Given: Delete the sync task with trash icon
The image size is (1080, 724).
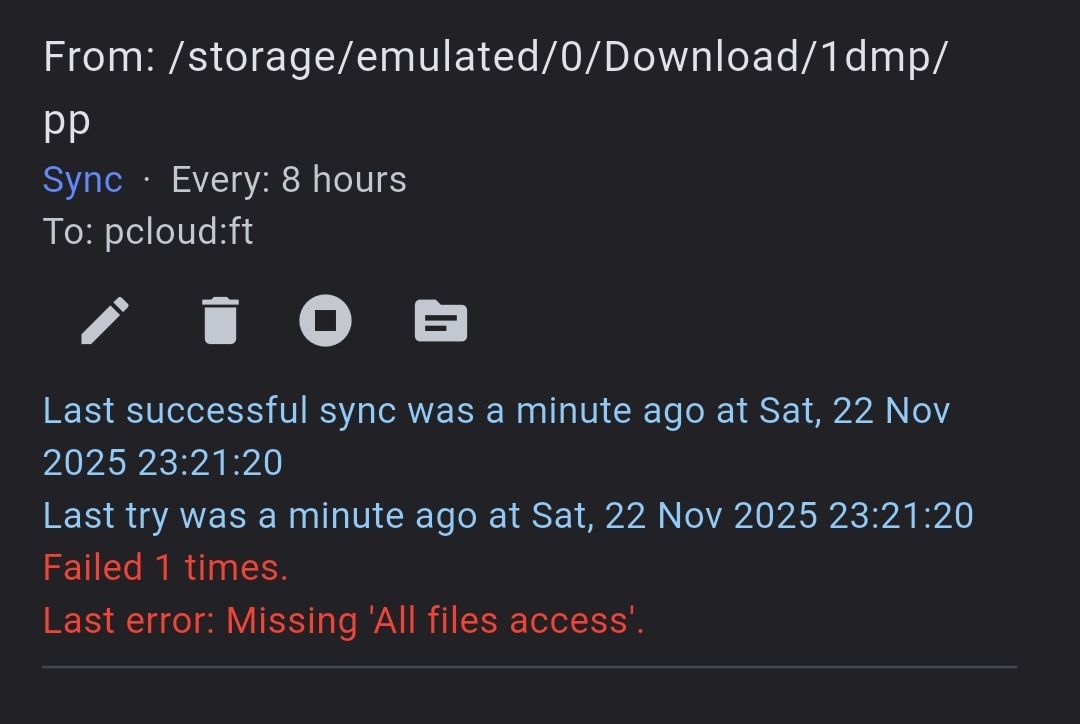Looking at the screenshot, I should [x=220, y=321].
